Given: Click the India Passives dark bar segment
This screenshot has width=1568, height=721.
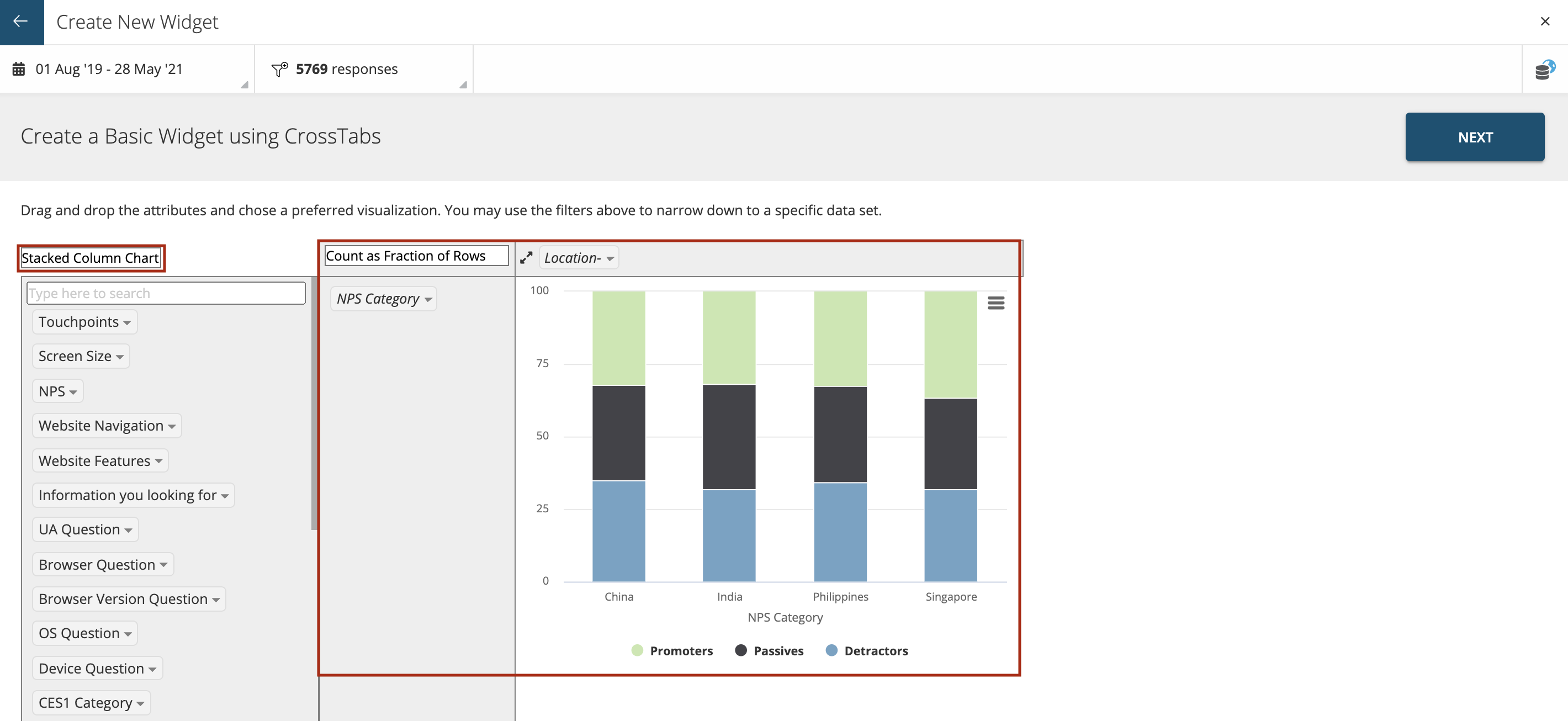Looking at the screenshot, I should (729, 437).
